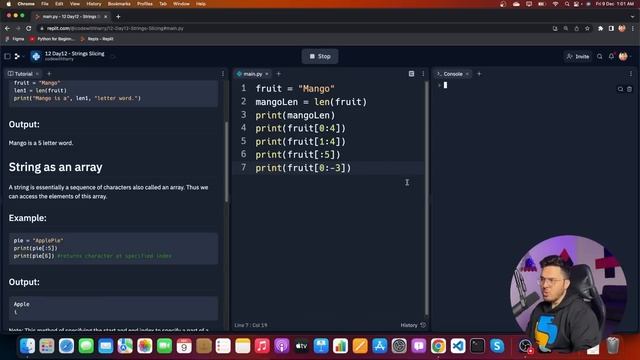Clear console with trash icon
The width and height of the screenshot is (640, 360).
[x=629, y=89]
